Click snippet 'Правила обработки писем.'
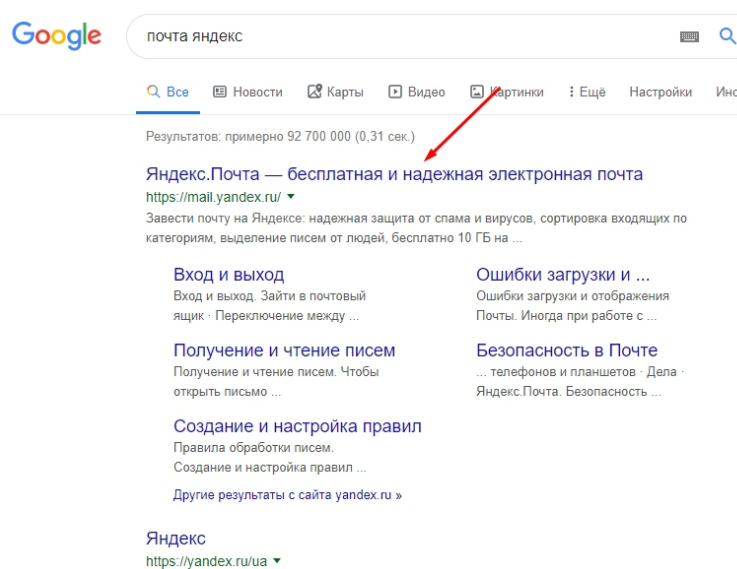Screen dimensions: 737x569 point(253,448)
